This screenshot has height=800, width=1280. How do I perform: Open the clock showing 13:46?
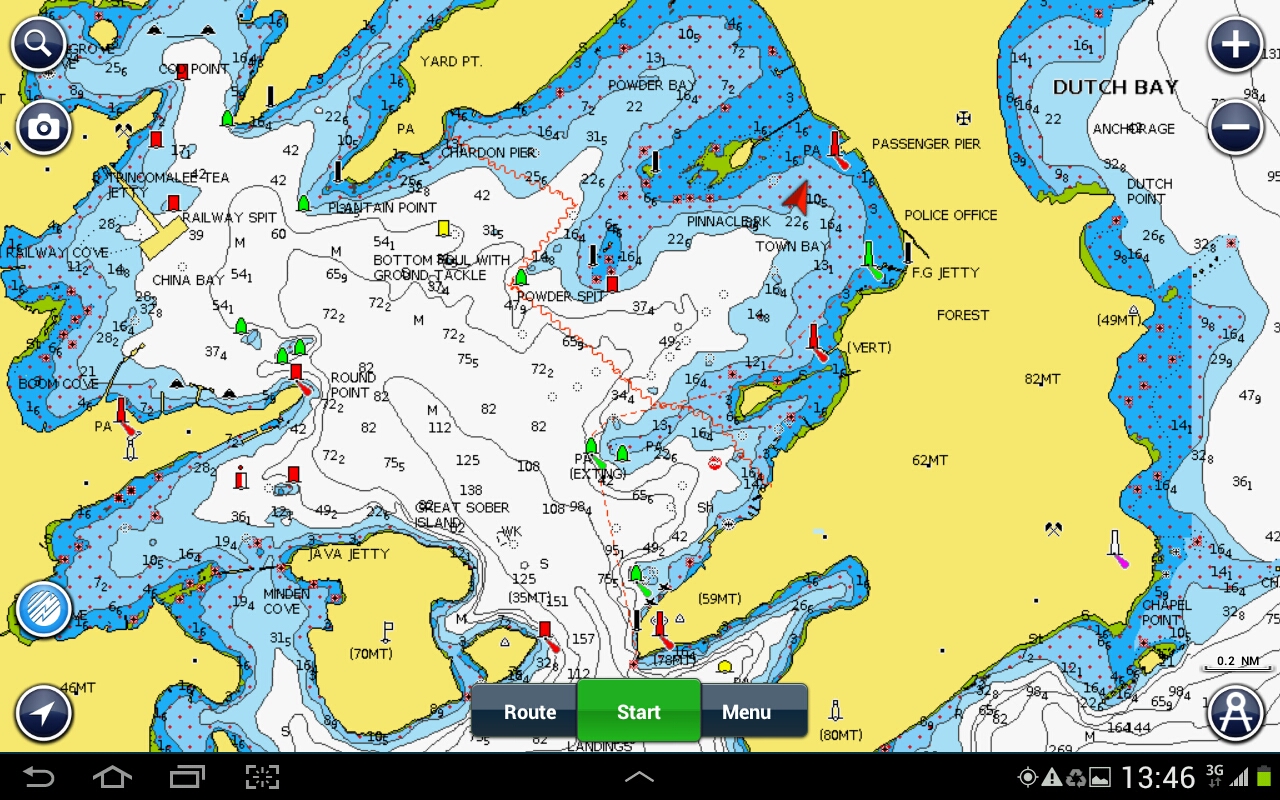(1158, 777)
